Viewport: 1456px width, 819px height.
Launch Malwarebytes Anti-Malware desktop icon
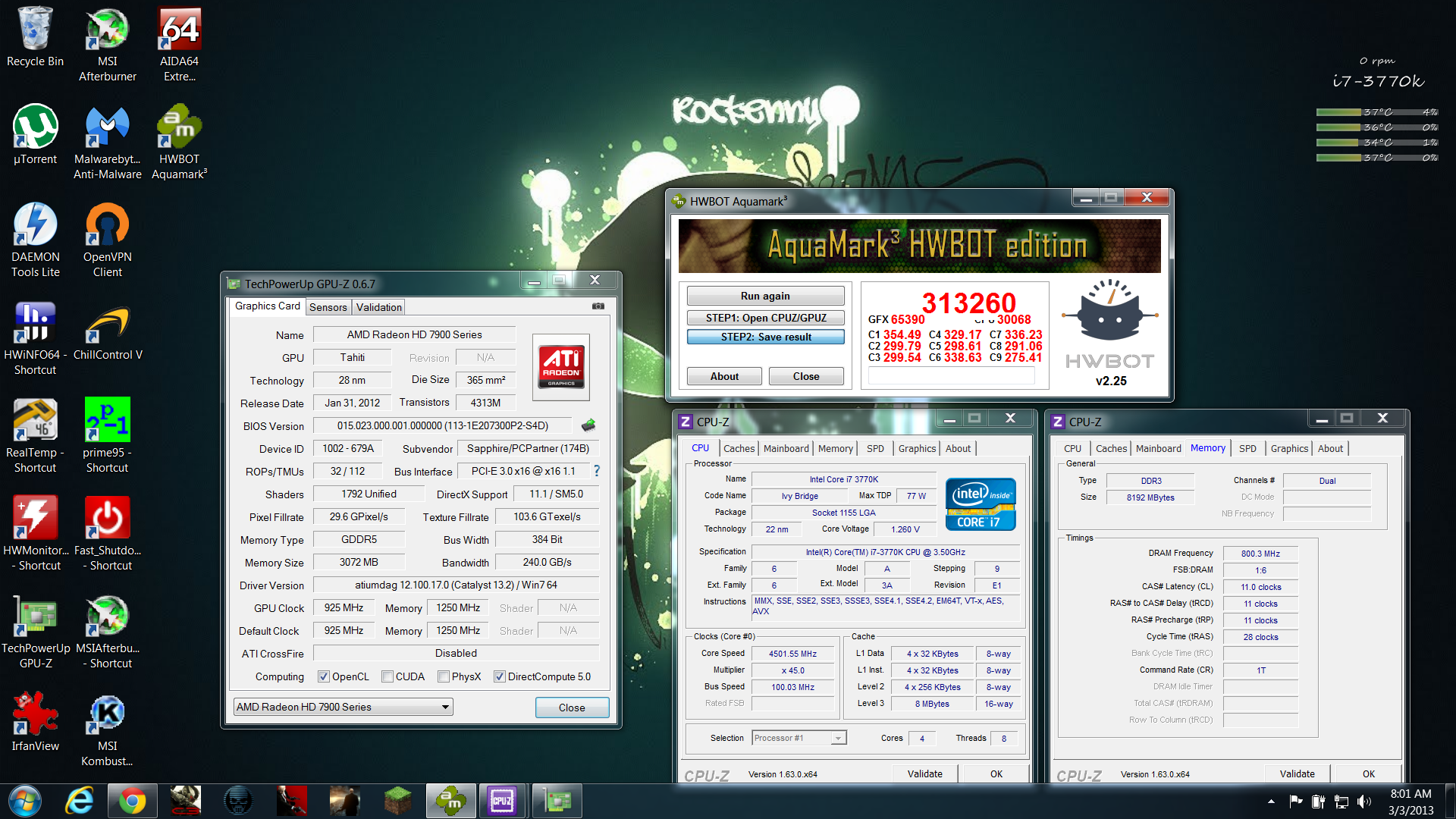108,143
